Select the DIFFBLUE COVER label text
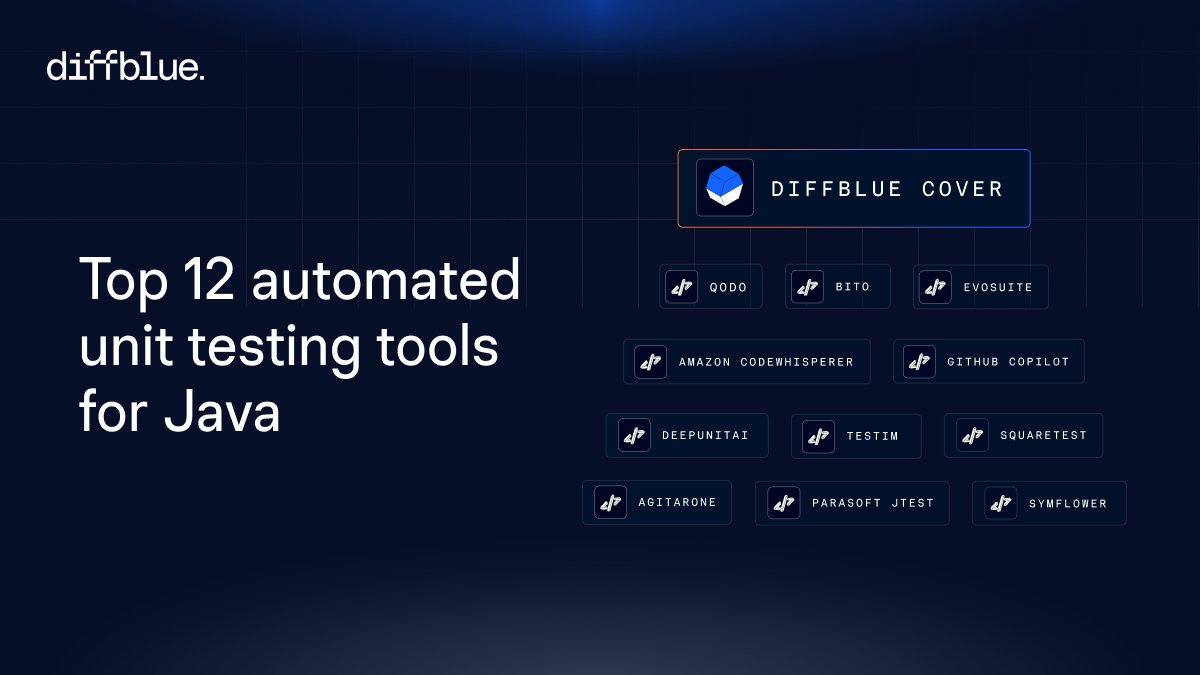The height and width of the screenshot is (675, 1200). (x=887, y=189)
